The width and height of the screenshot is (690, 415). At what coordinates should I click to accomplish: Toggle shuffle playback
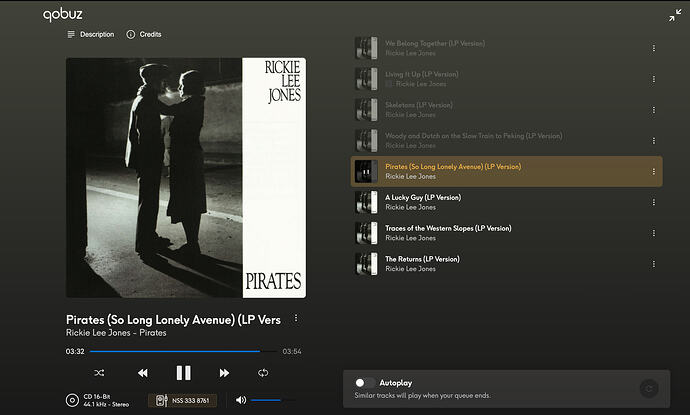99,373
